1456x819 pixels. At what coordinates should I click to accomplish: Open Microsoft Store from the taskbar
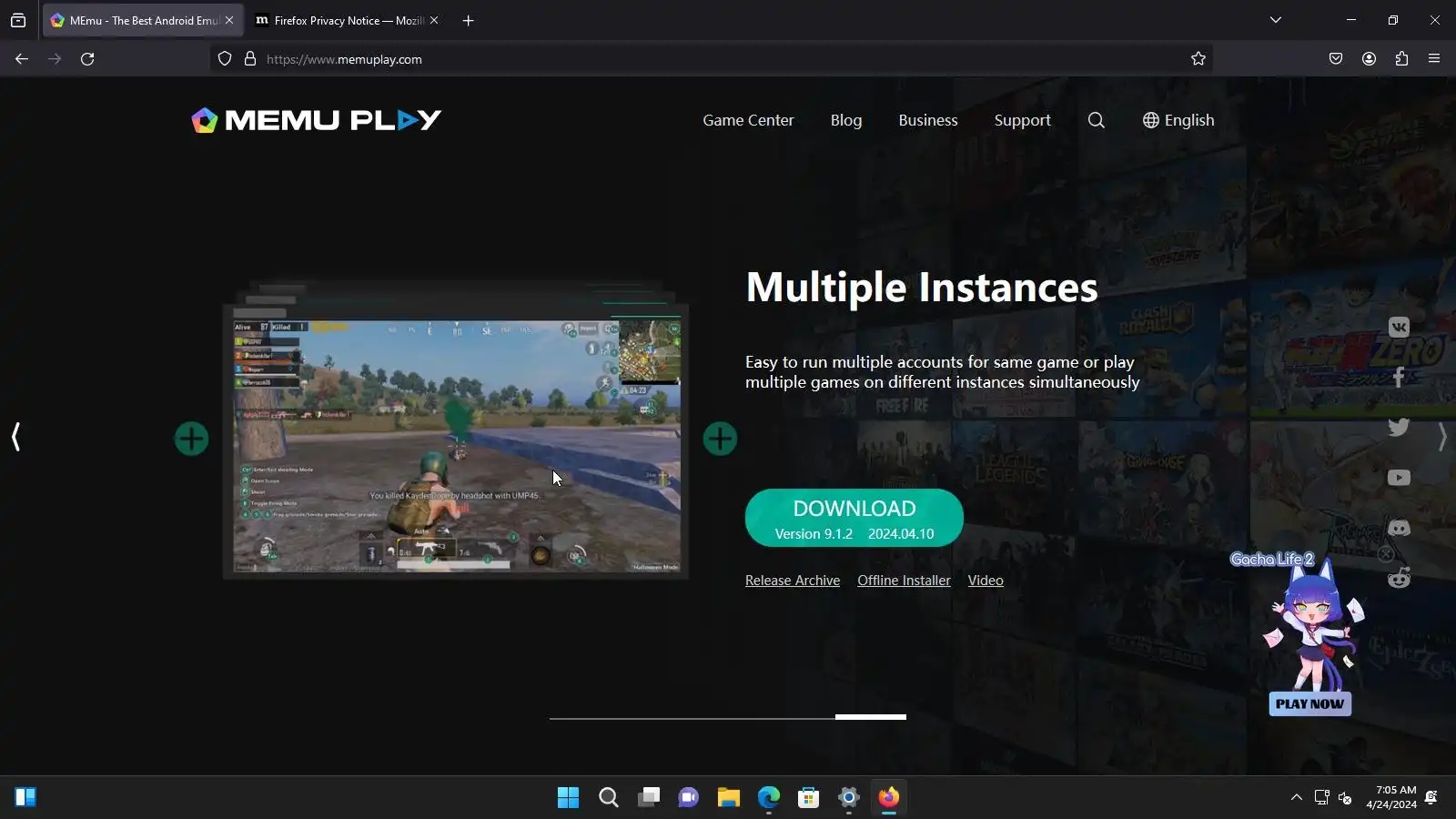(808, 798)
